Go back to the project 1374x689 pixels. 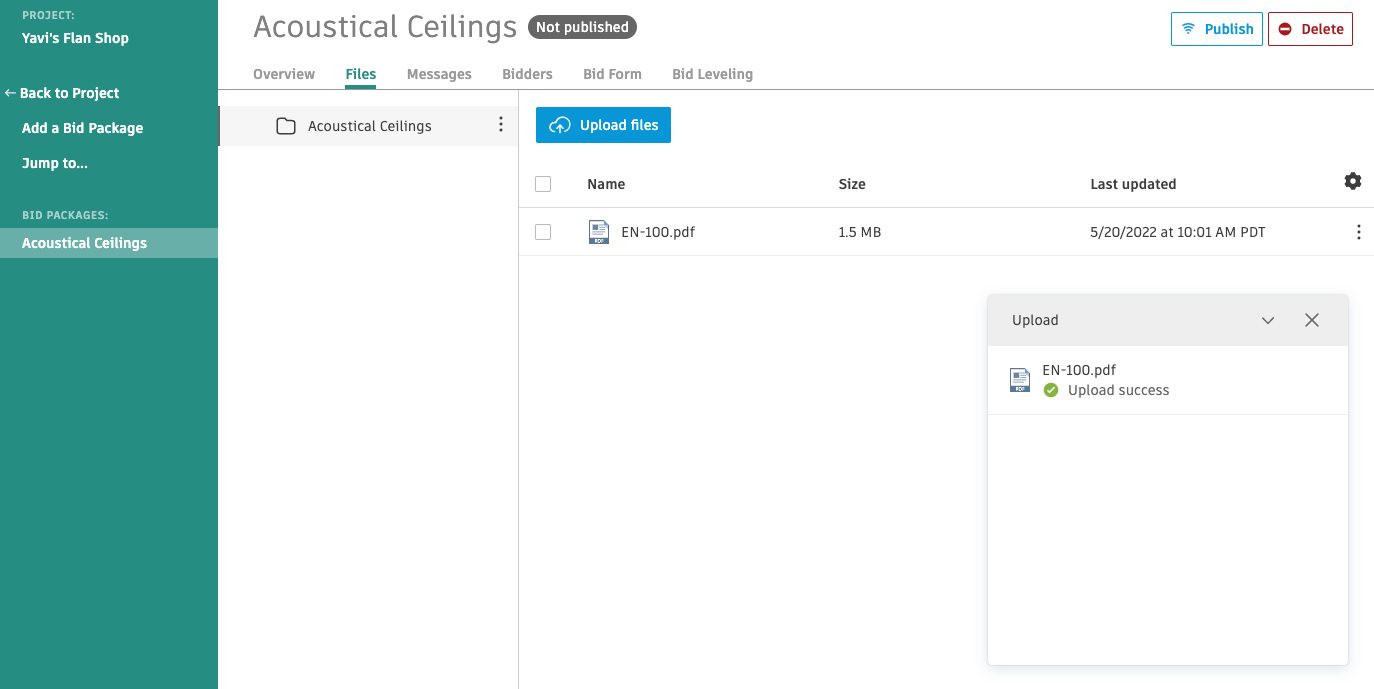coord(62,93)
